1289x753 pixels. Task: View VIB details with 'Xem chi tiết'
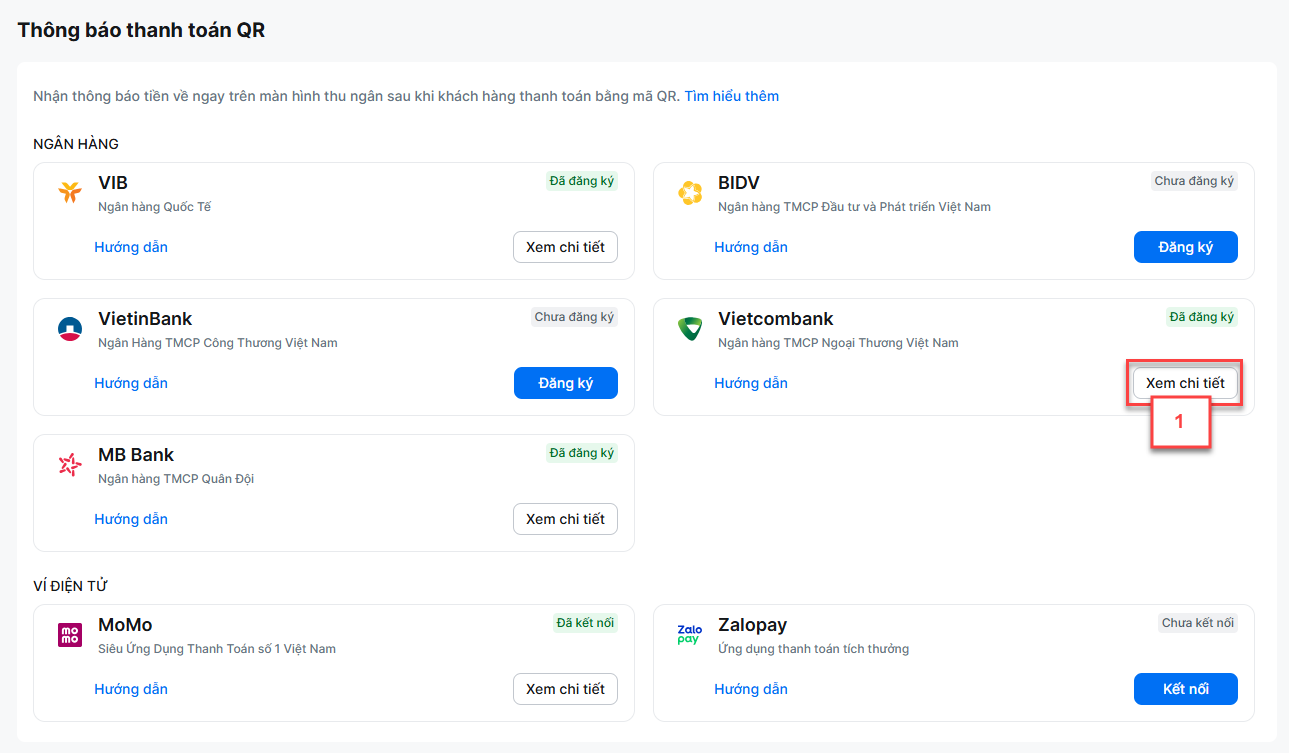[x=566, y=247]
